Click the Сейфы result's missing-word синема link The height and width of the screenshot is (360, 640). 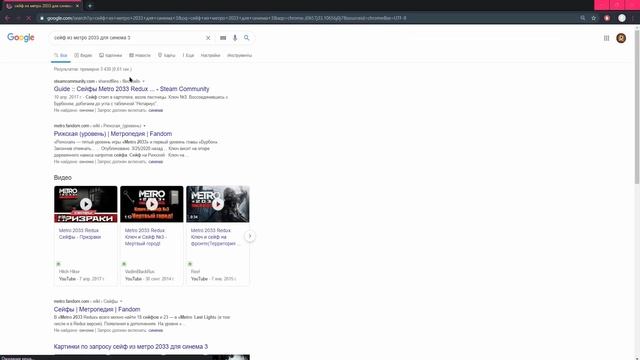click(x=156, y=330)
